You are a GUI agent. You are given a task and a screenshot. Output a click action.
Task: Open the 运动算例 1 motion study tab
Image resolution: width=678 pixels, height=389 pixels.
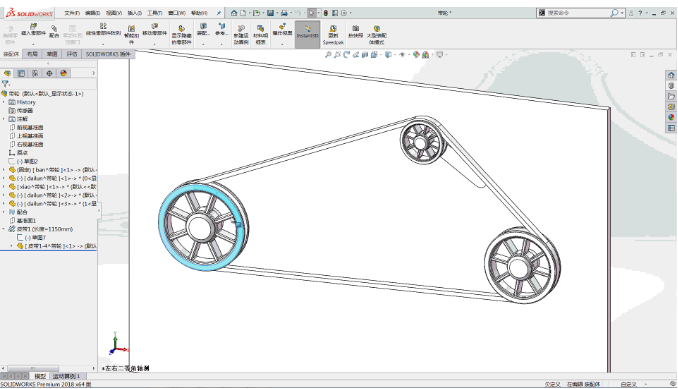tap(67, 376)
